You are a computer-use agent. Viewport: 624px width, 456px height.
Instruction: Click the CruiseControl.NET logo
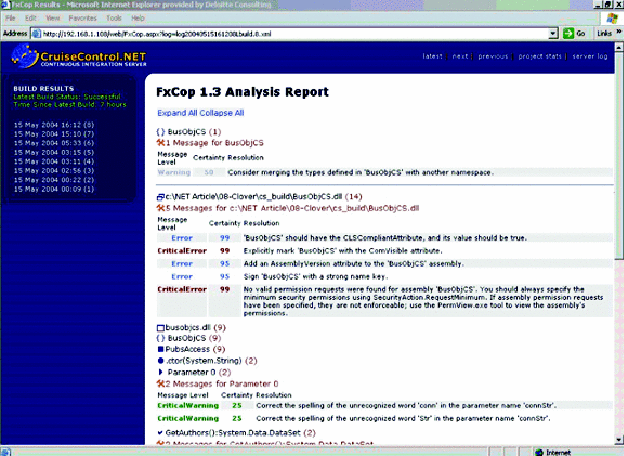(83, 58)
